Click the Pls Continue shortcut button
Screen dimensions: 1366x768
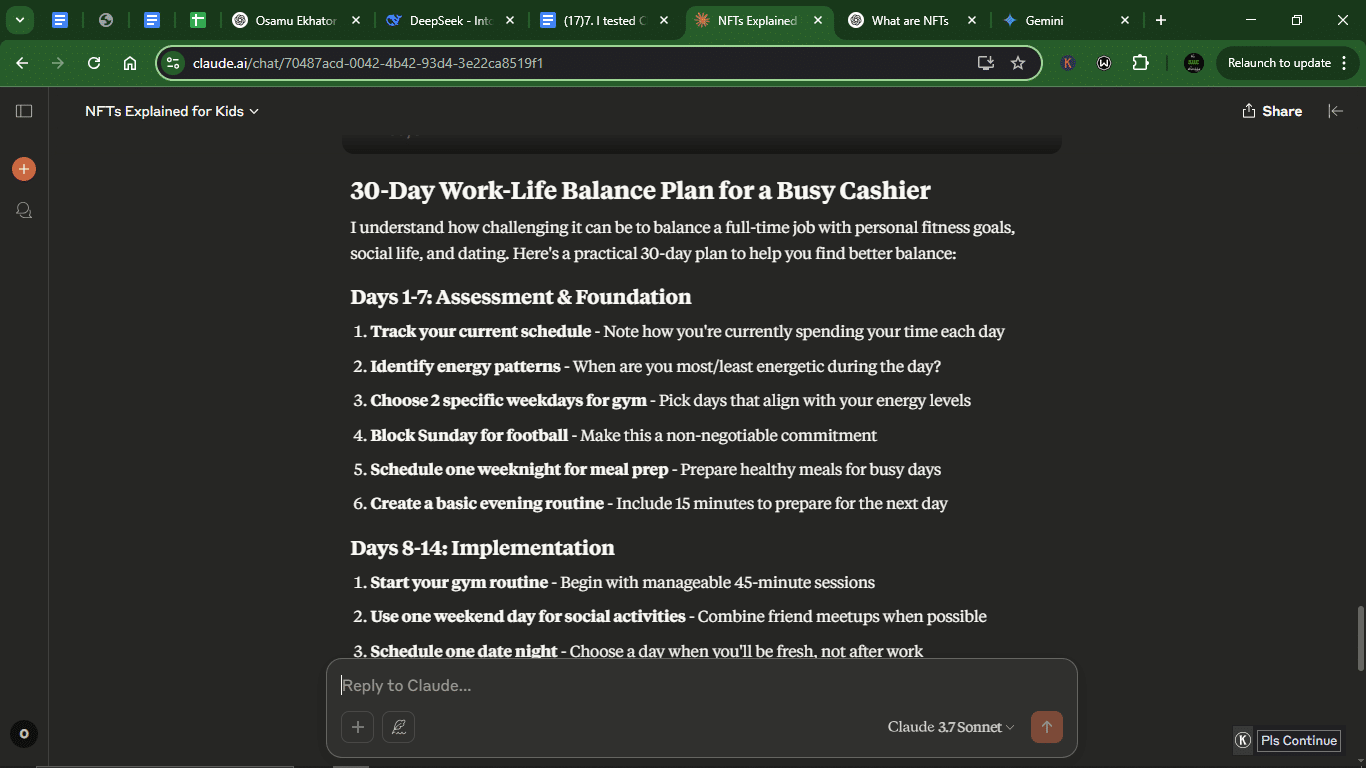(1298, 740)
